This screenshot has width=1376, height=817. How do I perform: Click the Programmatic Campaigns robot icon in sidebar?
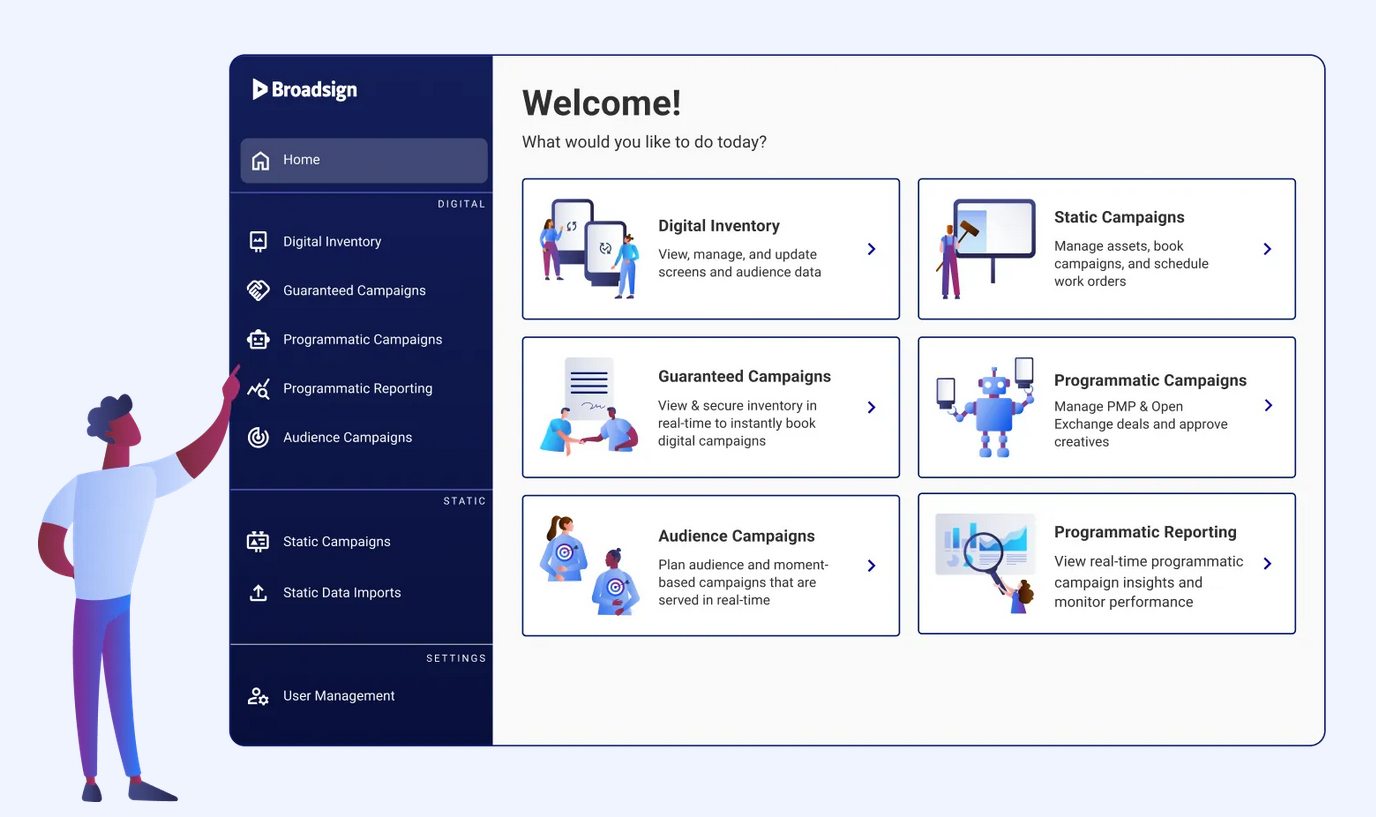[x=258, y=339]
